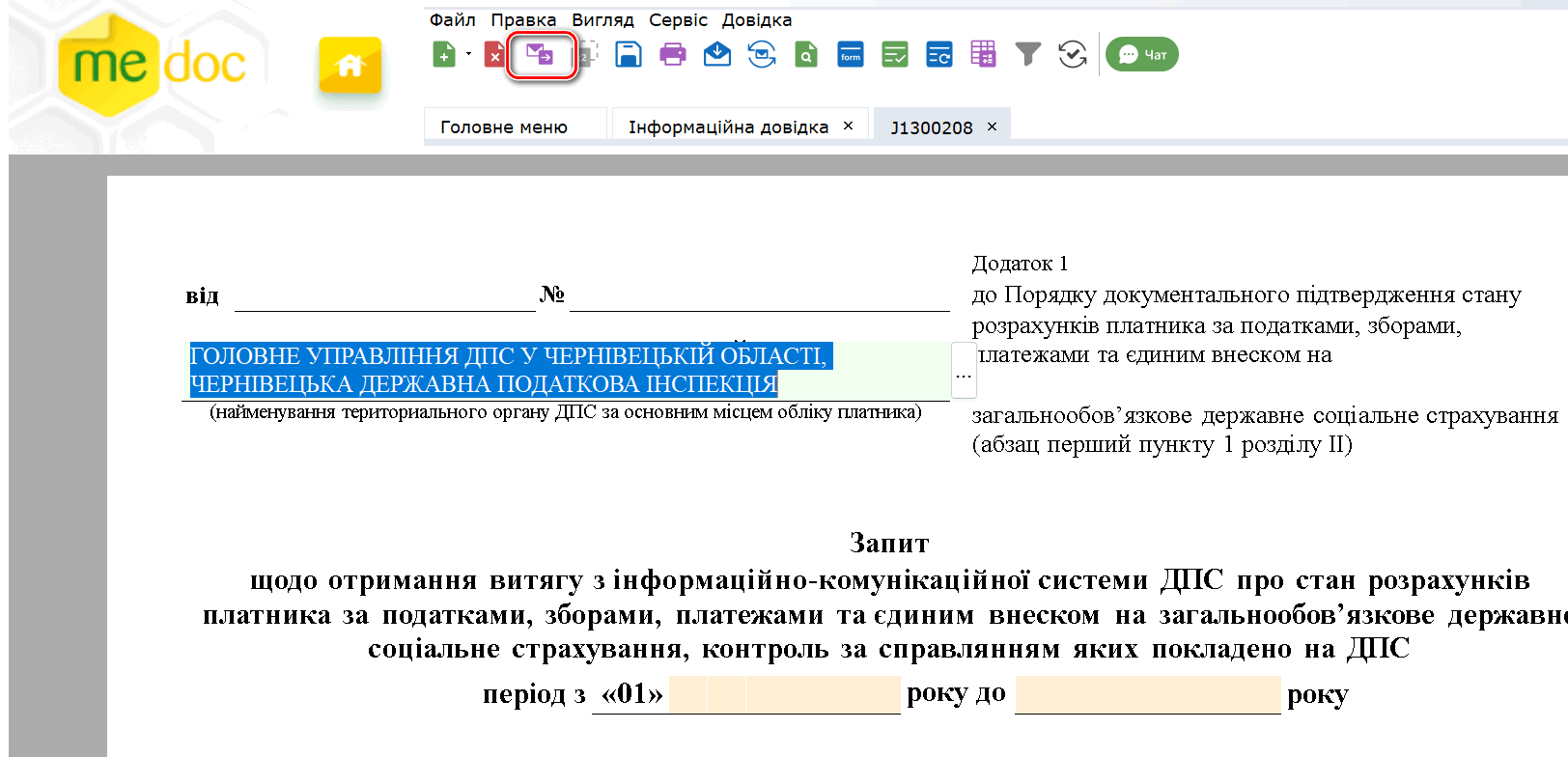Screen dimensions: 1568x757
Task: Close the J1300208 tab
Action: 992,126
